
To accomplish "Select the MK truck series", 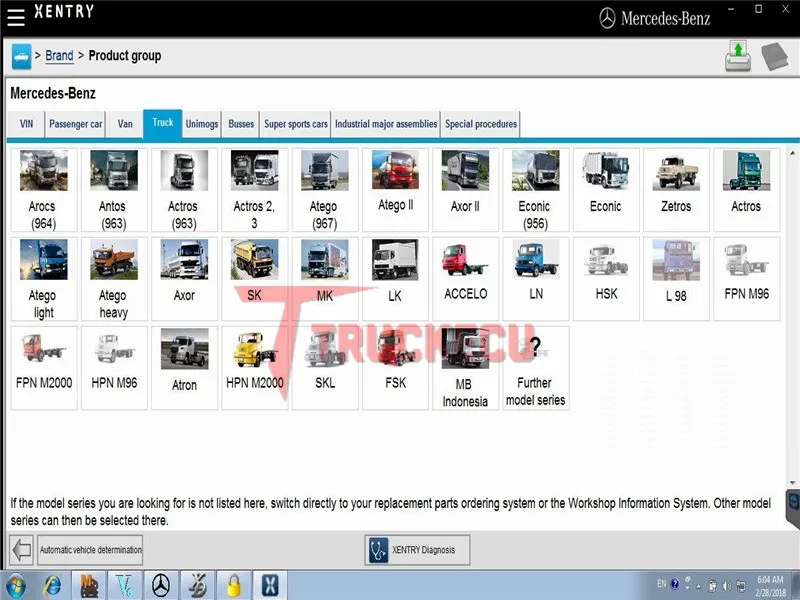I will click(x=324, y=279).
